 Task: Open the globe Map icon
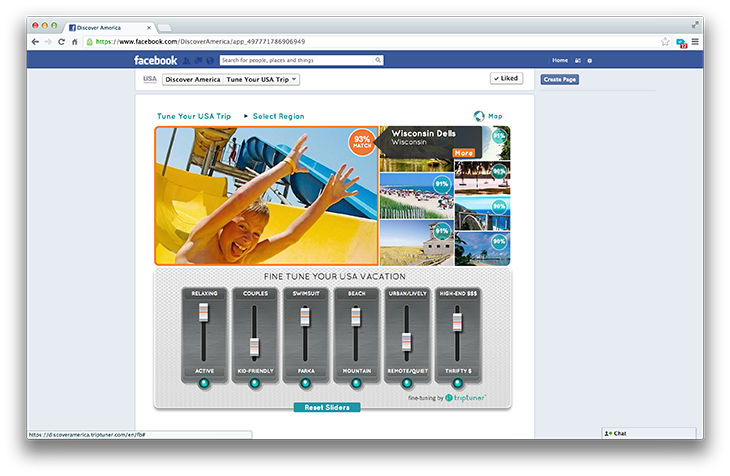pos(480,116)
